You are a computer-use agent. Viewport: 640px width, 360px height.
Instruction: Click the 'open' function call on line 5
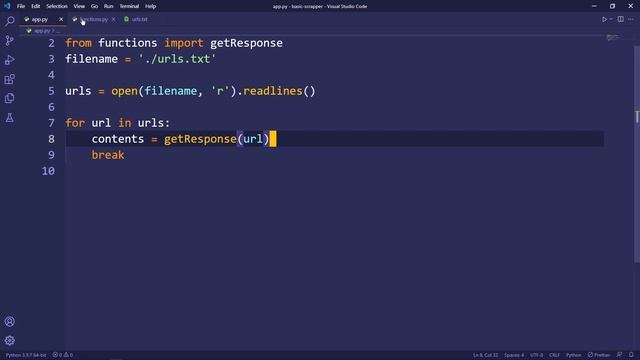124,91
